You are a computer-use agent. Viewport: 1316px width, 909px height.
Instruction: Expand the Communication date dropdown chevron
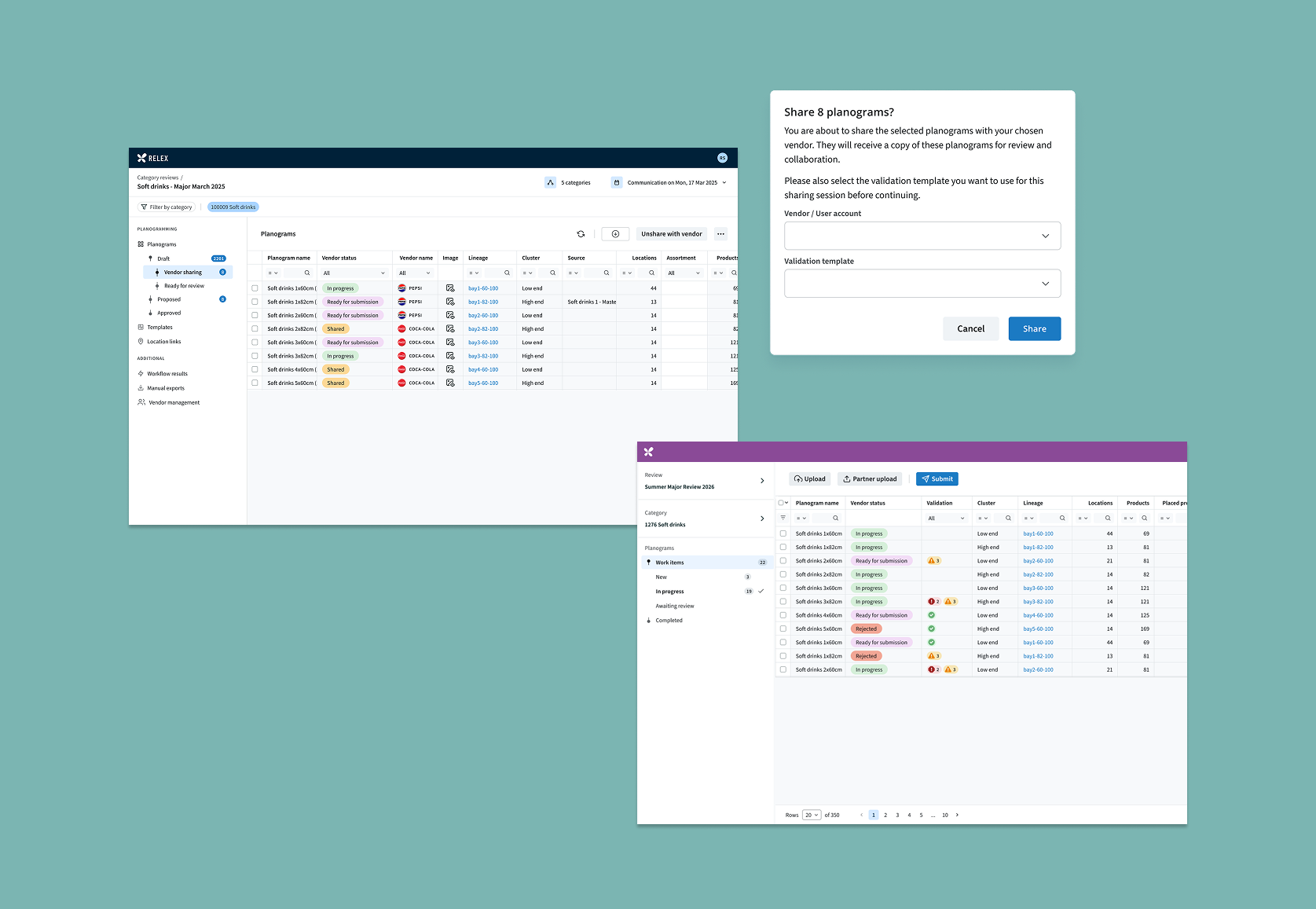724,182
